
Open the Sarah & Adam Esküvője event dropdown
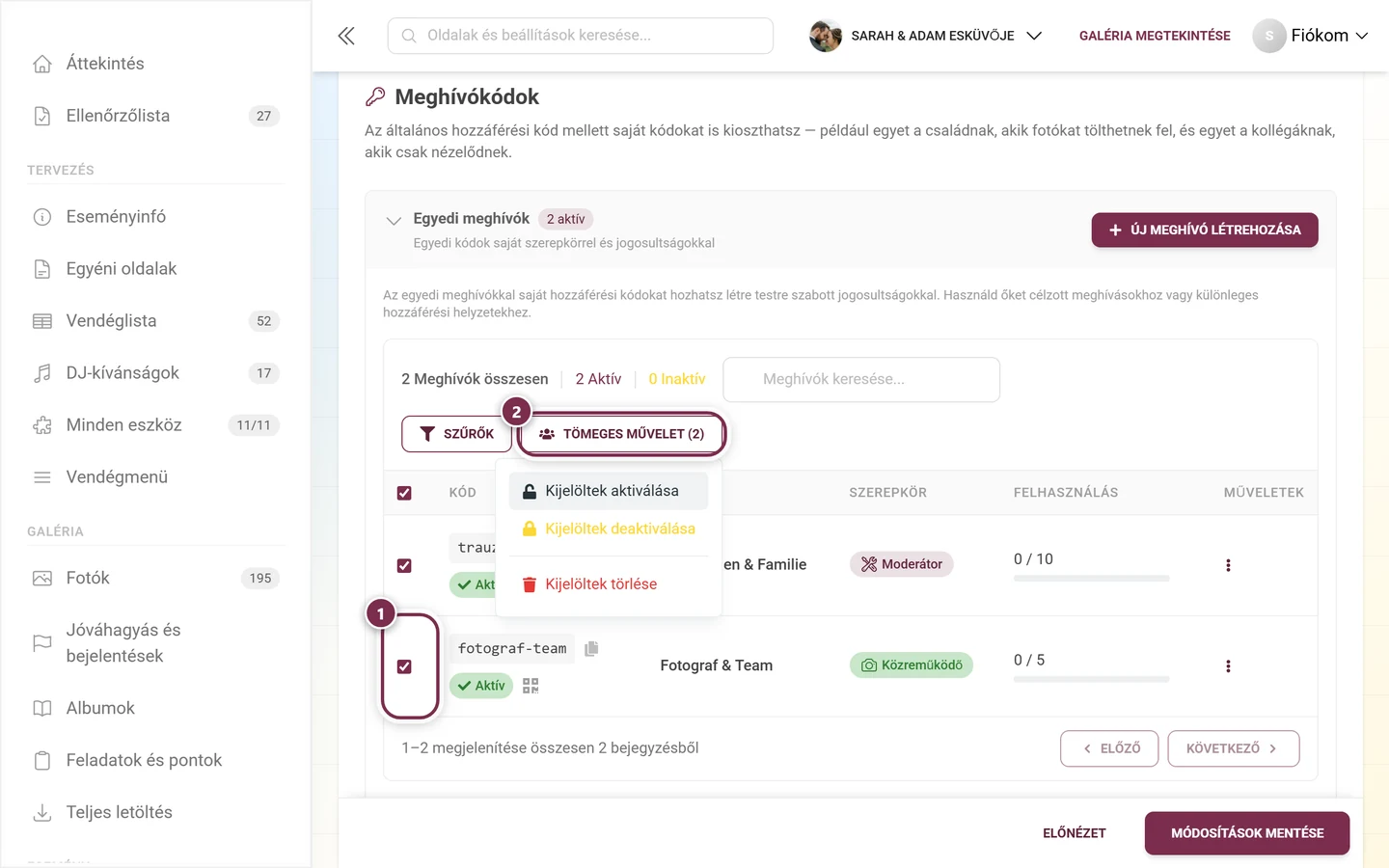pyautogui.click(x=926, y=36)
